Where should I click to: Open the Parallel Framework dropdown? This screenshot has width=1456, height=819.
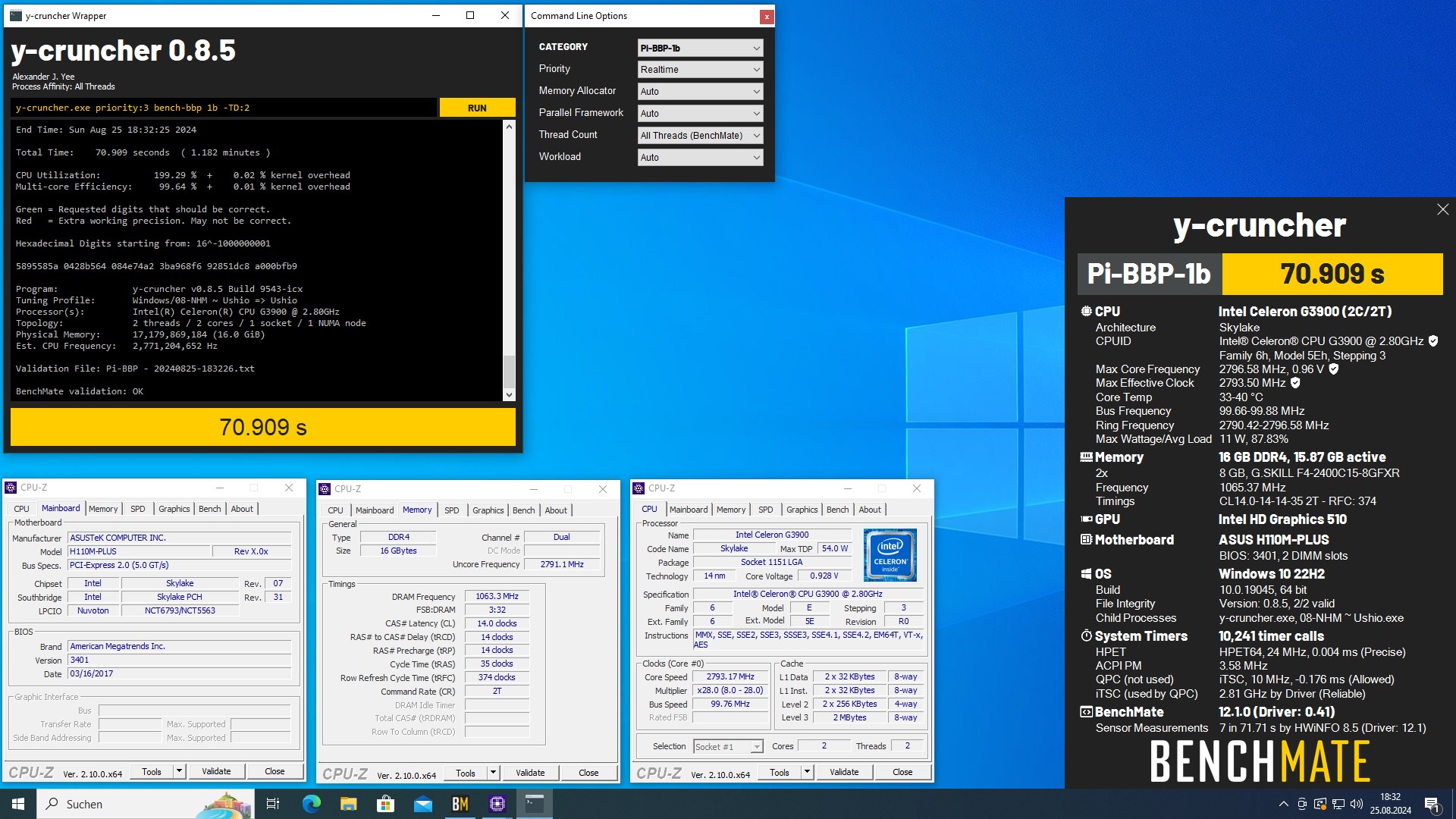point(700,113)
